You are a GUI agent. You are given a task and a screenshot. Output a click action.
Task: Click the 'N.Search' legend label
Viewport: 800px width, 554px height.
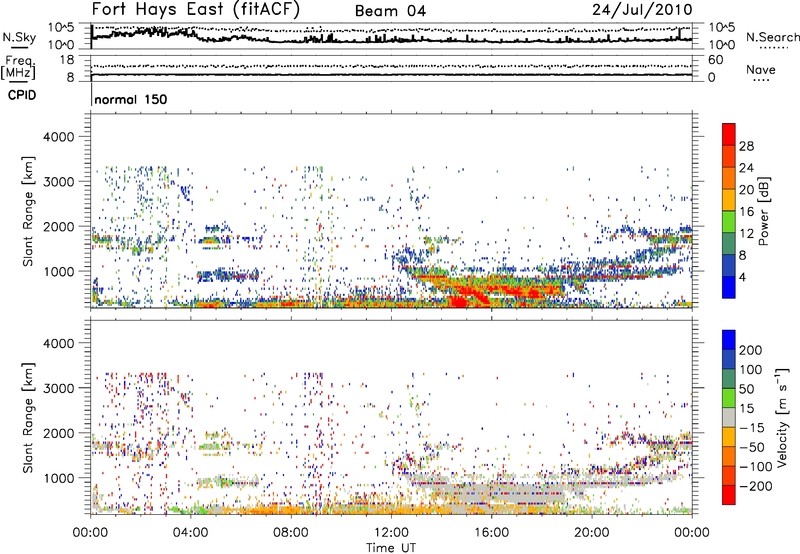pos(773,37)
